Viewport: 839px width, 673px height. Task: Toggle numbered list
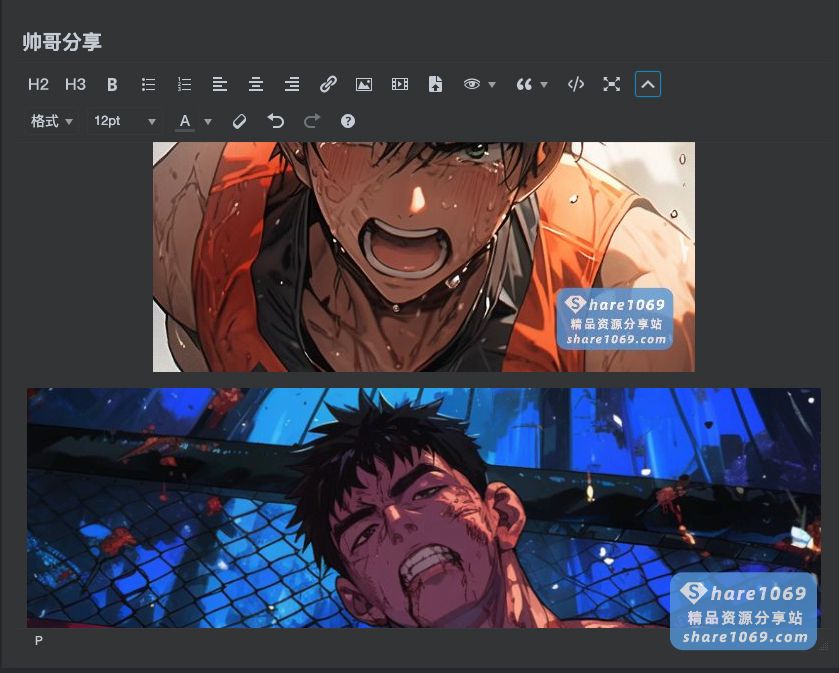(184, 85)
